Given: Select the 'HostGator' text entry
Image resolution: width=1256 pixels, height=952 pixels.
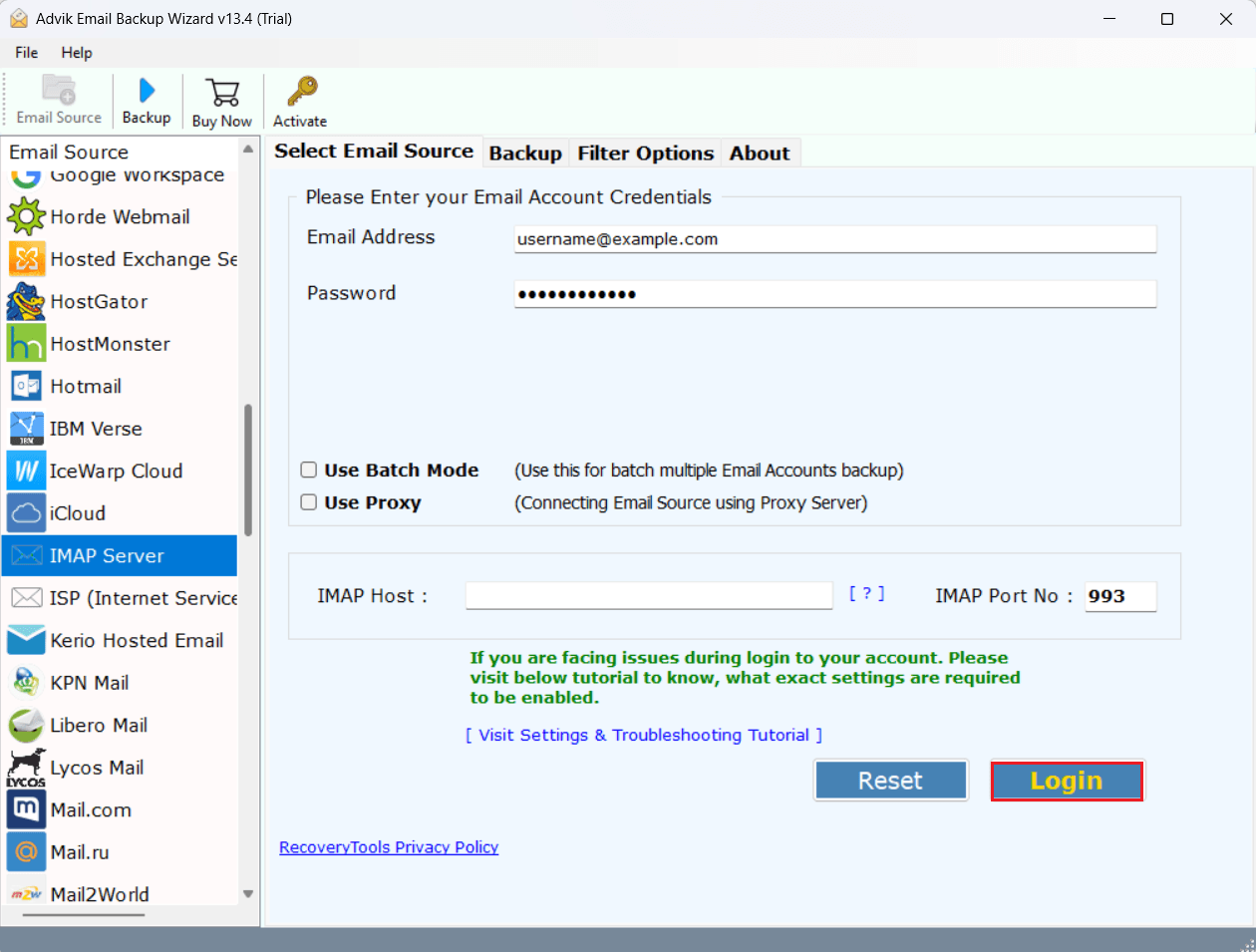Looking at the screenshot, I should tap(99, 301).
